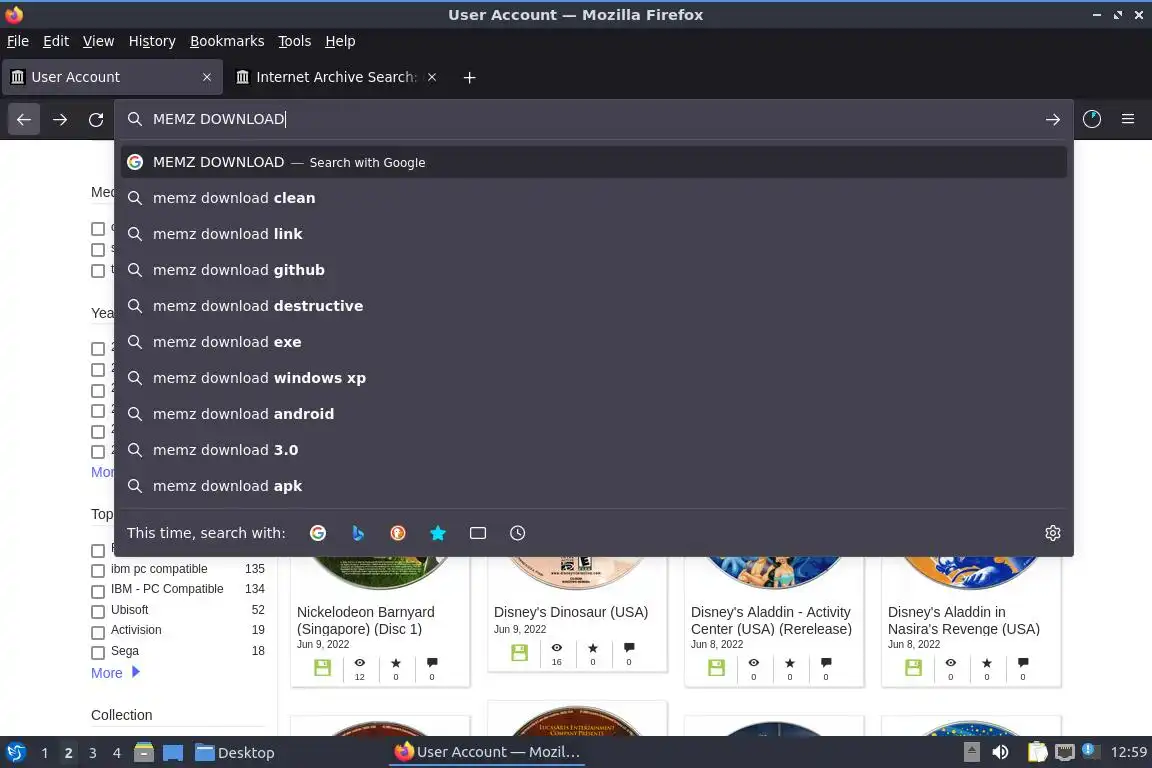This screenshot has height=768, width=1152.
Task: Click the views eye icon on Disney's Dinosaur card
Action: 557,647
